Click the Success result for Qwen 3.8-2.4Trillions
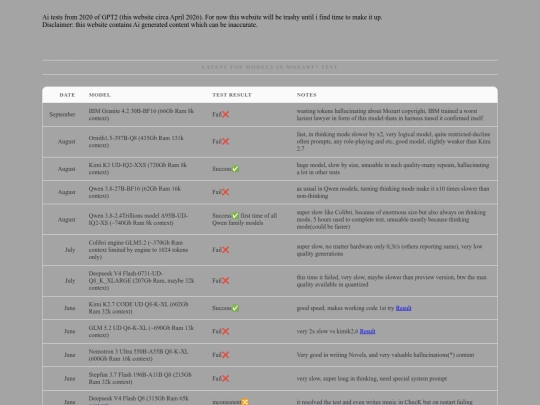Screen dimensions: 540x405 pos(245,219)
